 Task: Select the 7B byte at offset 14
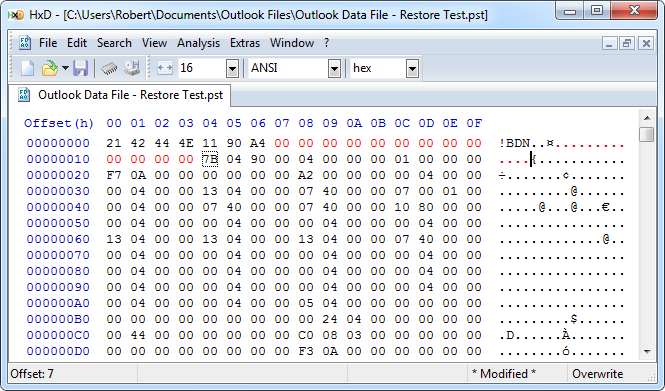[x=210, y=159]
